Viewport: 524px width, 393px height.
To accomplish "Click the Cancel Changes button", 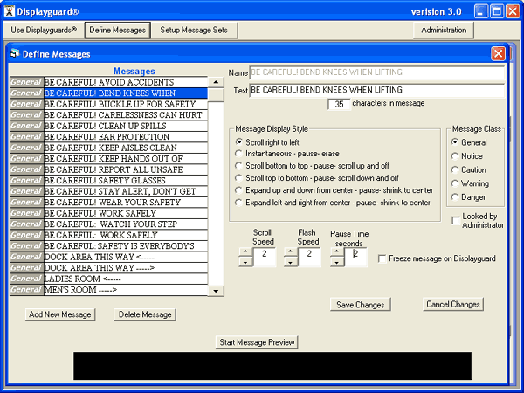I will coord(453,304).
